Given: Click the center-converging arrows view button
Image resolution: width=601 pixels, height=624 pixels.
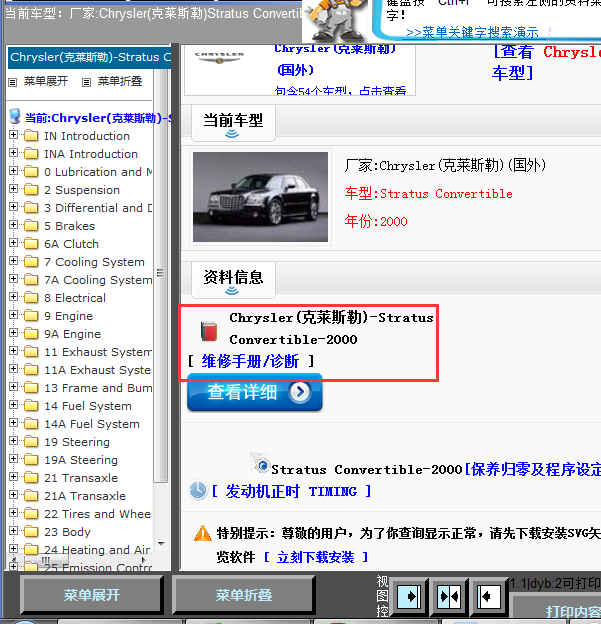Looking at the screenshot, I should coord(449,597).
